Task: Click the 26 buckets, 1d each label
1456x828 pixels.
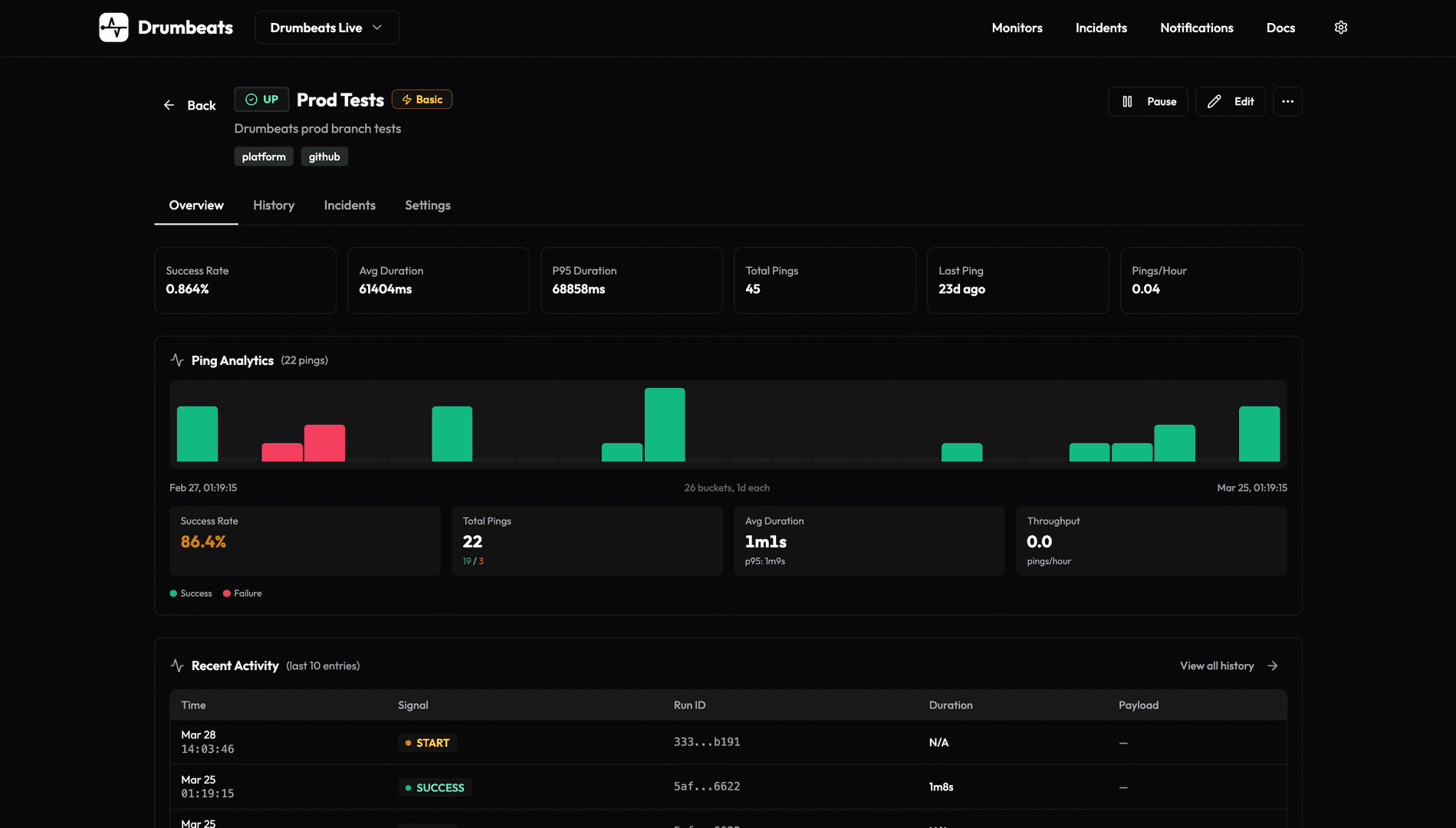Action: point(727,488)
